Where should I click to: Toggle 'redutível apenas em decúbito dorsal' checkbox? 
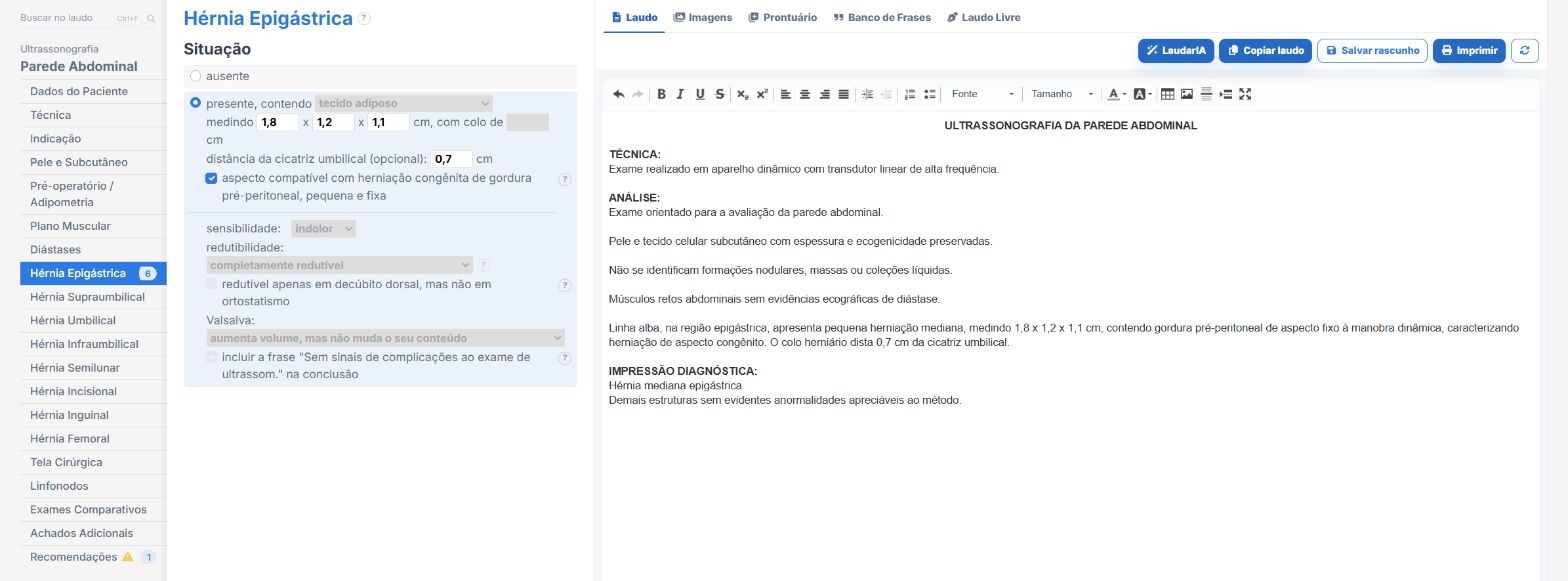click(x=211, y=284)
